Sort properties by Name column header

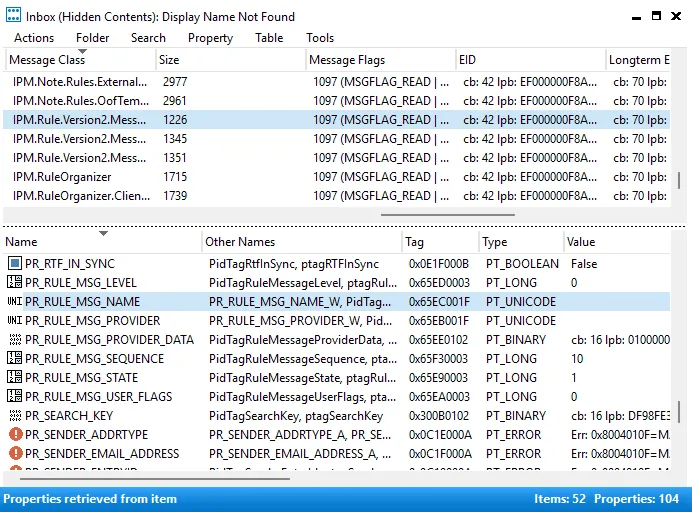point(102,242)
